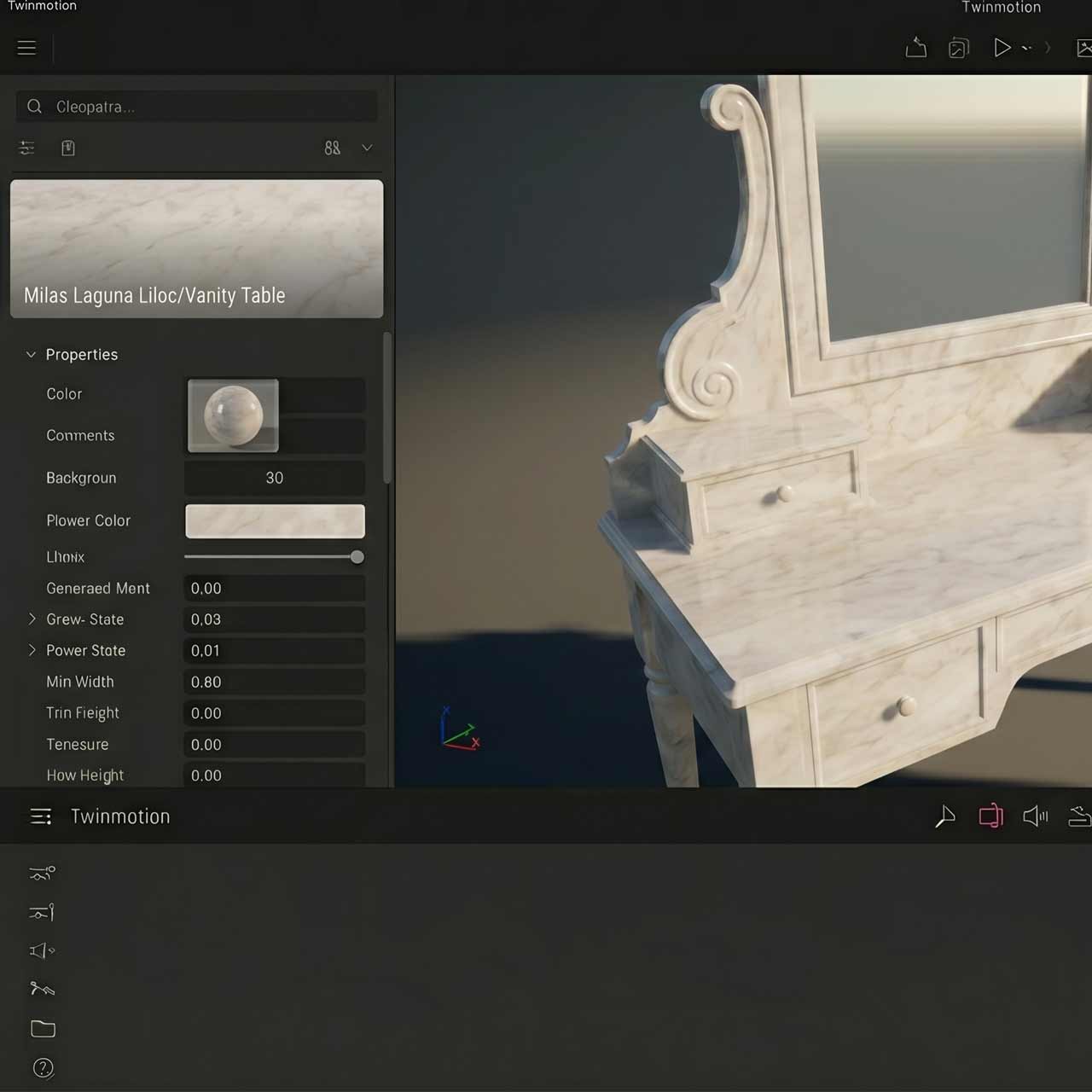Click the Backgroun value field showing 30
This screenshot has height=1092, width=1092.
pos(275,478)
